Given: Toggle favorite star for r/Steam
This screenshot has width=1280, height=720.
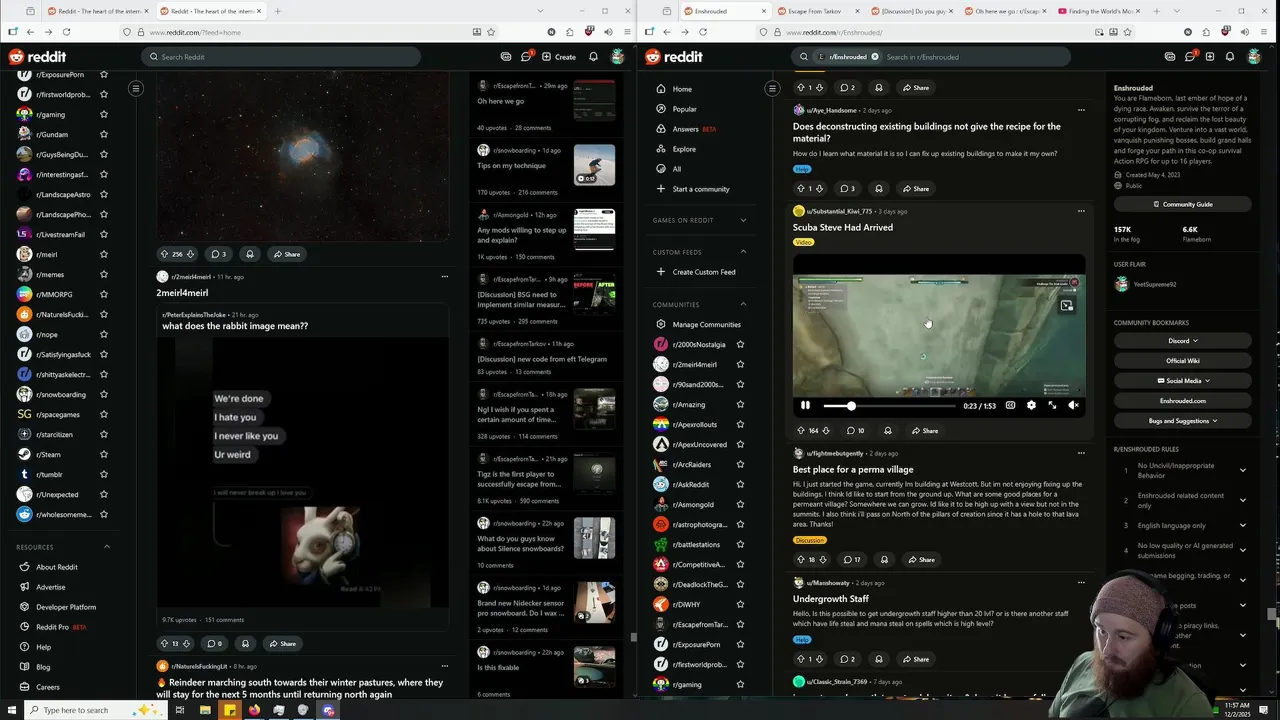Looking at the screenshot, I should 103,455.
